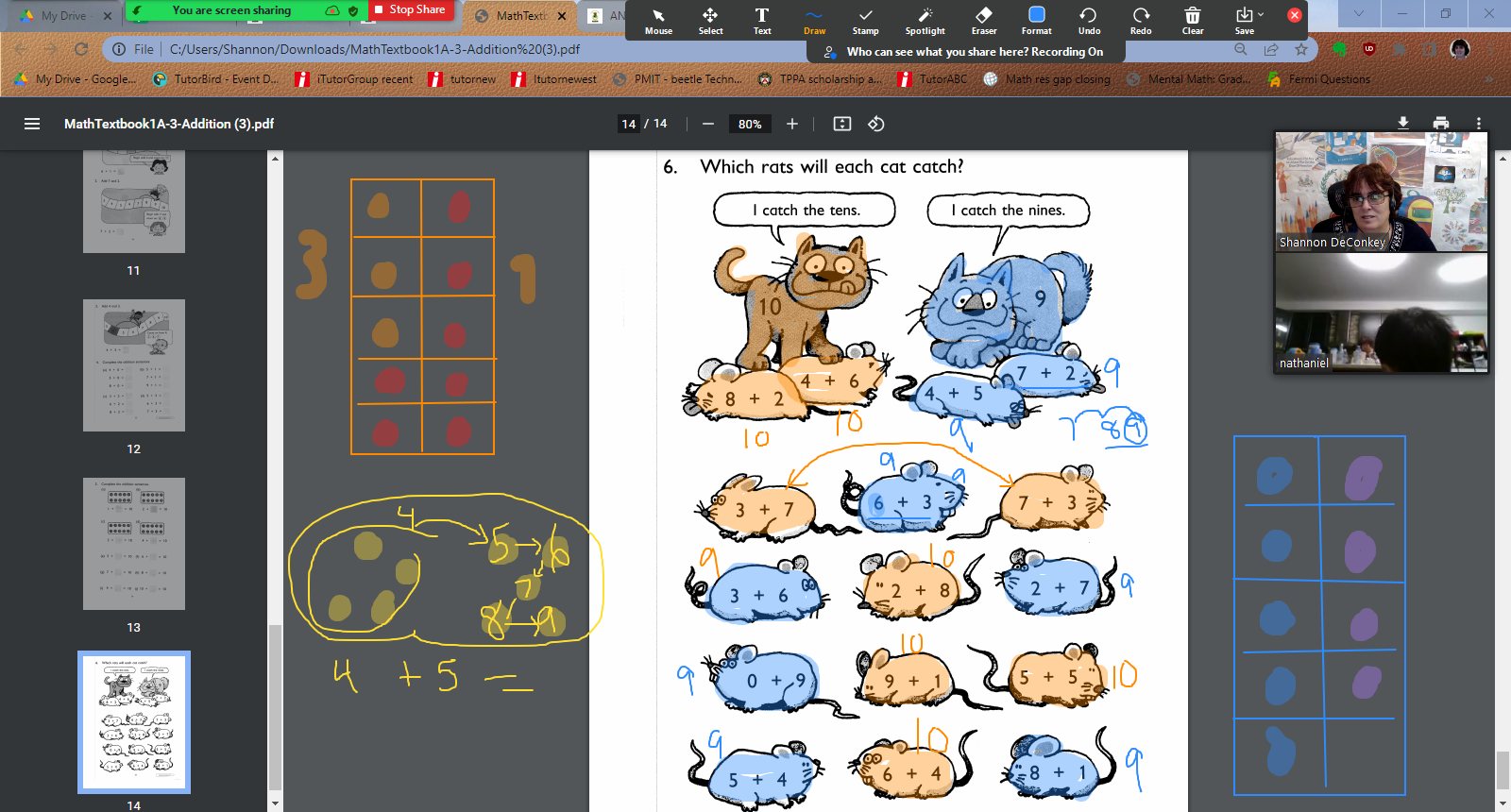Click the thumbnail panel scrollbar

[276, 706]
